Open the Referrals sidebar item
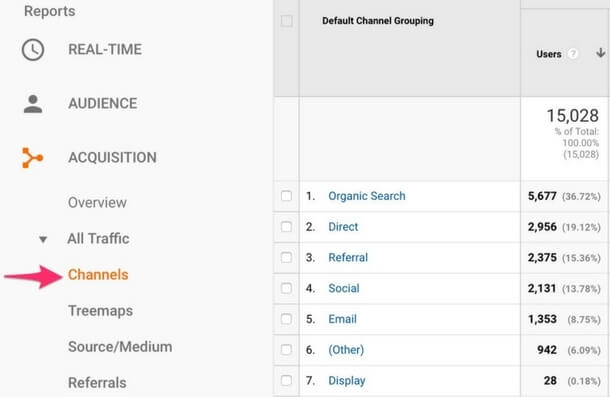The width and height of the screenshot is (610, 397). pyautogui.click(x=97, y=383)
